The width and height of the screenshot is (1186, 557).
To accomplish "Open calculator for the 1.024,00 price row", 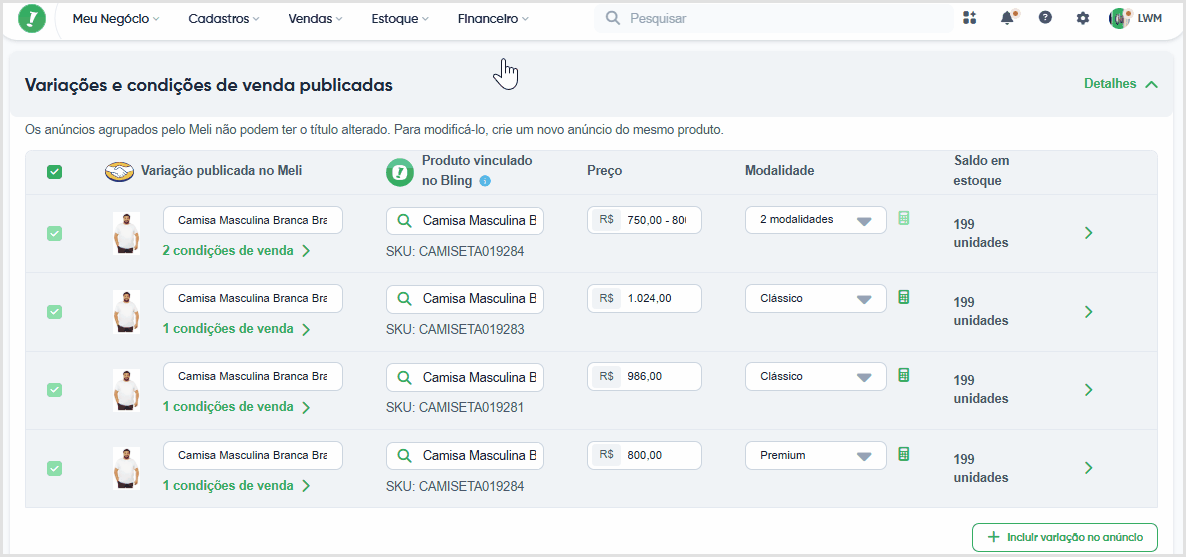I will tap(903, 297).
